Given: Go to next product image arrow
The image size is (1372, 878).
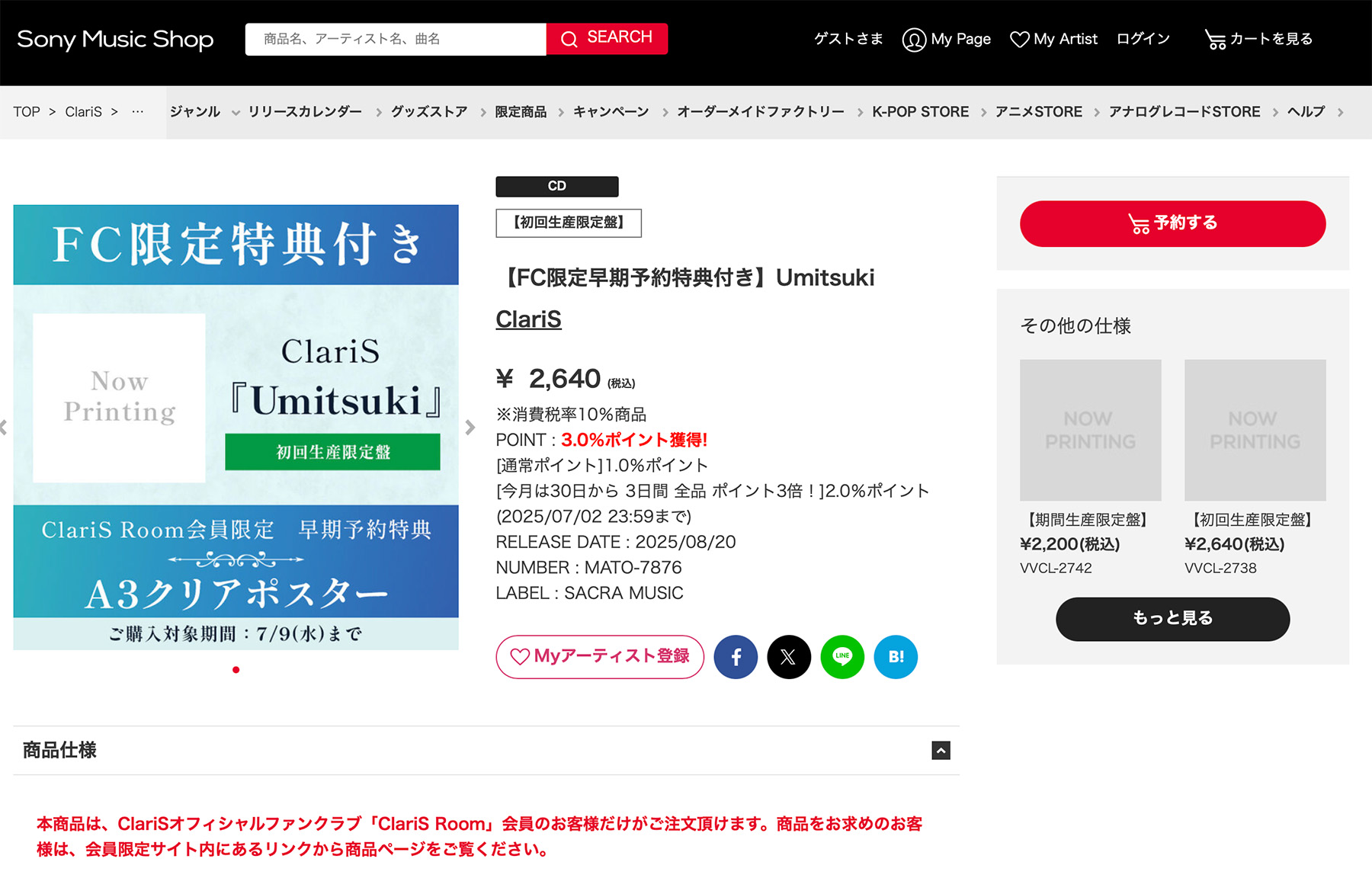Looking at the screenshot, I should coord(470,428).
